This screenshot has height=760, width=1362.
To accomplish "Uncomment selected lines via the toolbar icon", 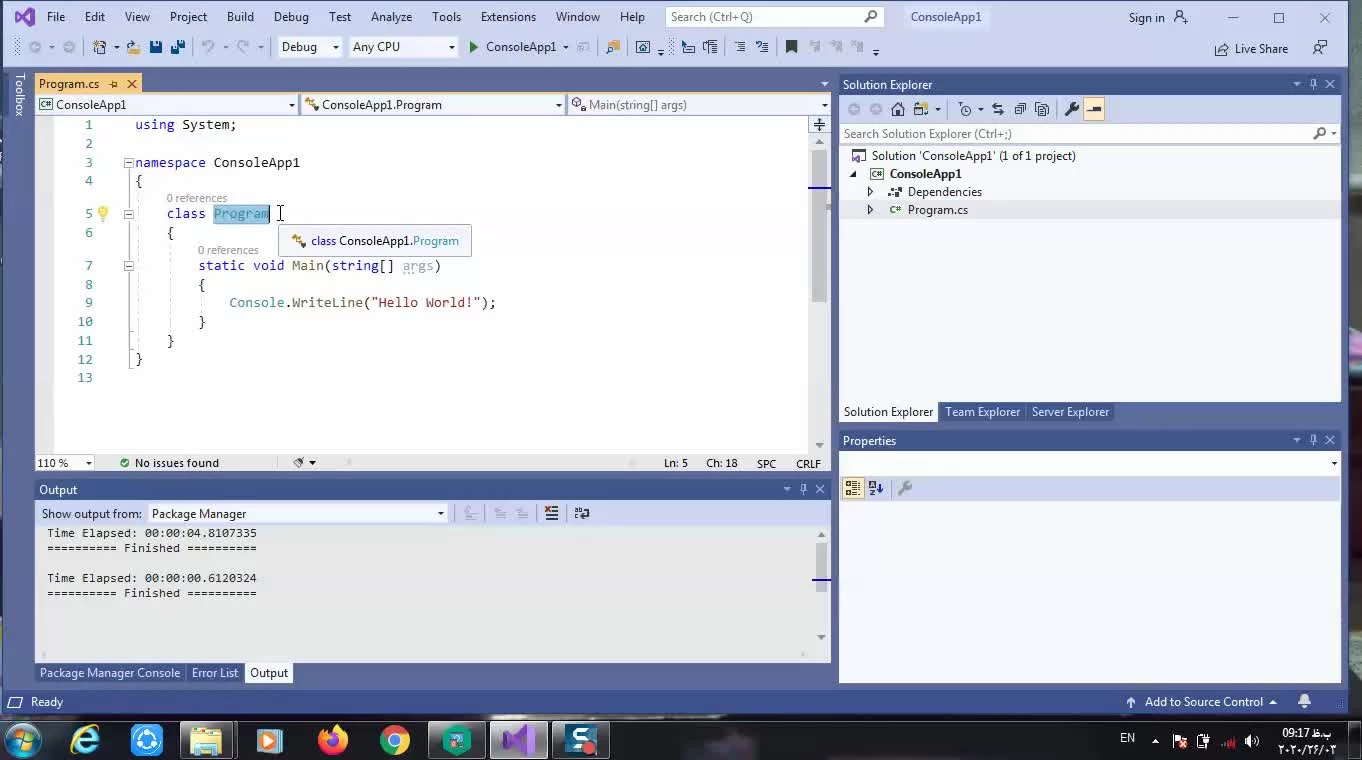I will [x=762, y=47].
